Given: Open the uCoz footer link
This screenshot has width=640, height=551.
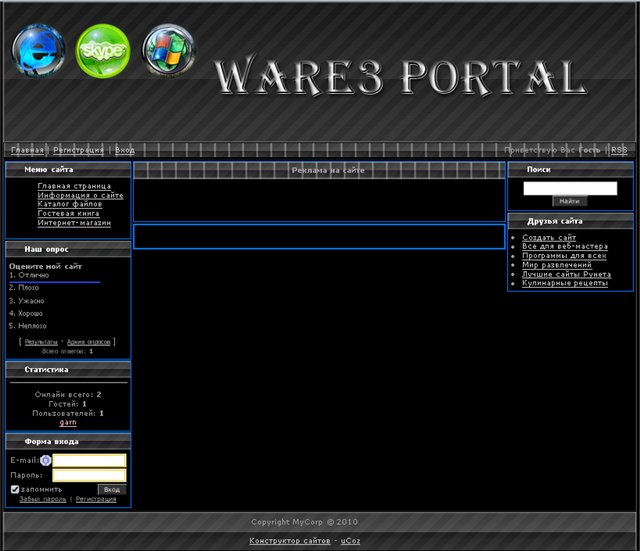Looking at the screenshot, I should pos(351,541).
